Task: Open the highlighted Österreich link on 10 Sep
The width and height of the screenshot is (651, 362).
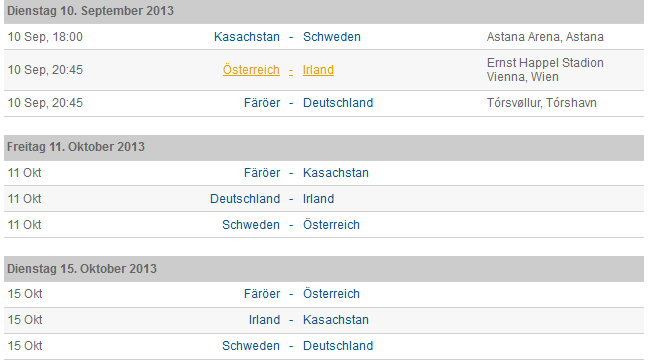Action: tap(251, 69)
